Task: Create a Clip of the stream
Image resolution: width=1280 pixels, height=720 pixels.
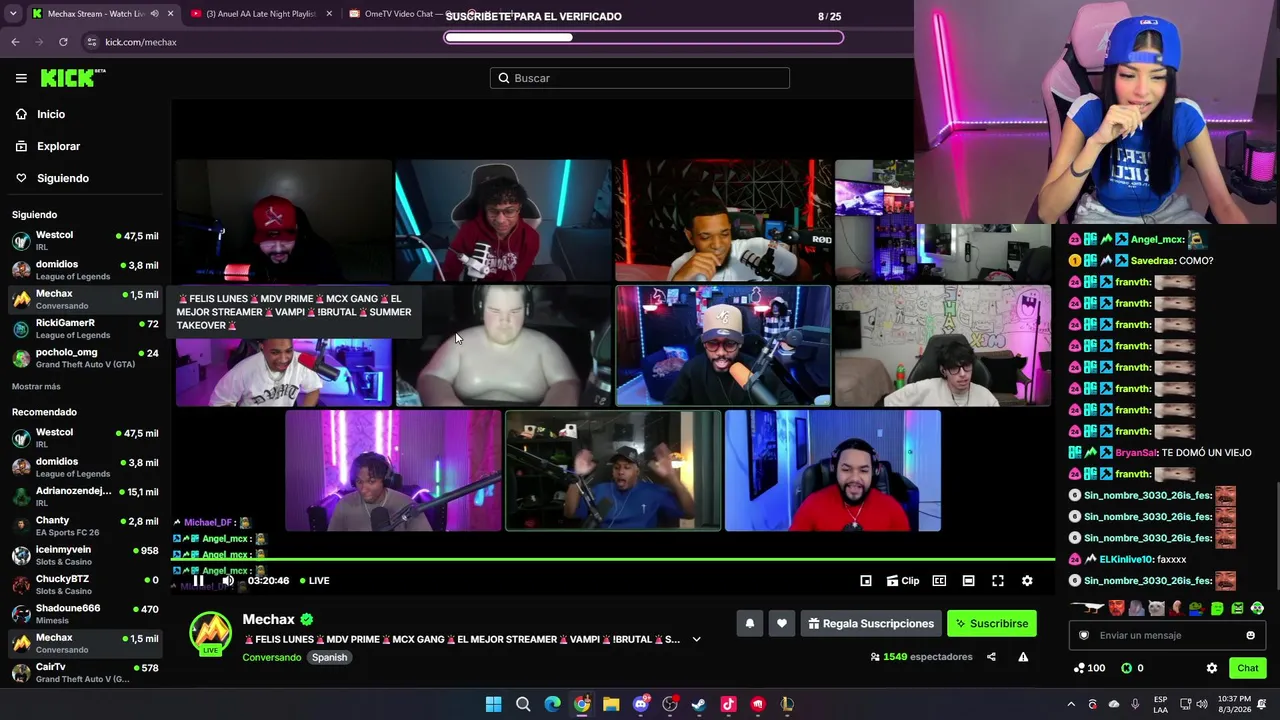Action: 903,581
